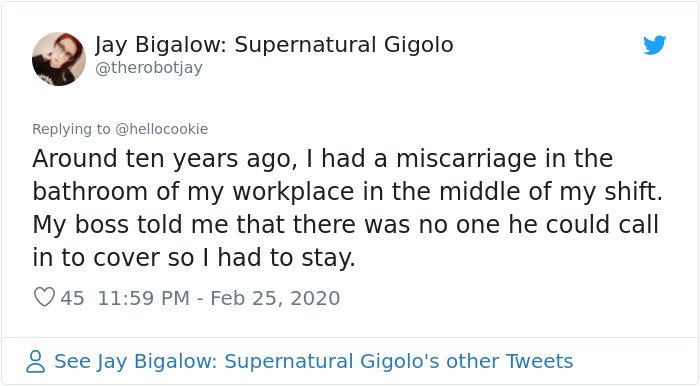
Task: Open Jay Bigalow's profile picture
Action: pyautogui.click(x=59, y=59)
